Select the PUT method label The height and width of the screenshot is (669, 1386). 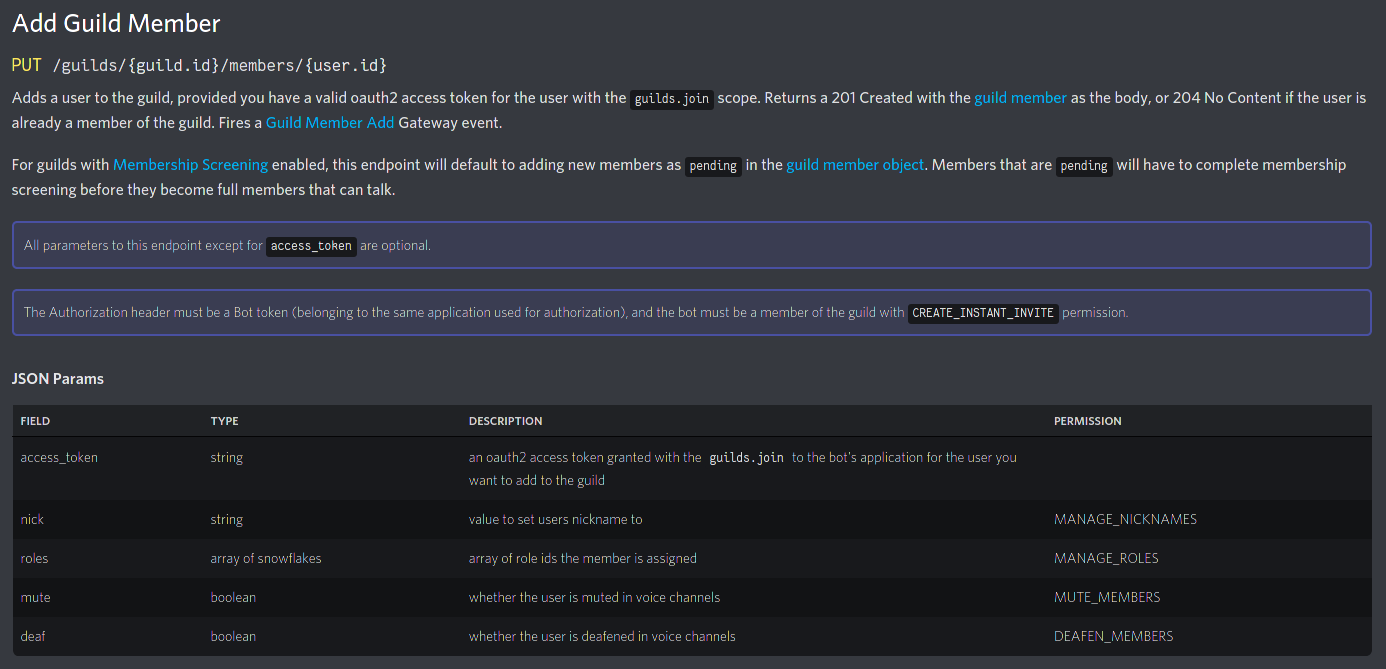pyautogui.click(x=27, y=65)
